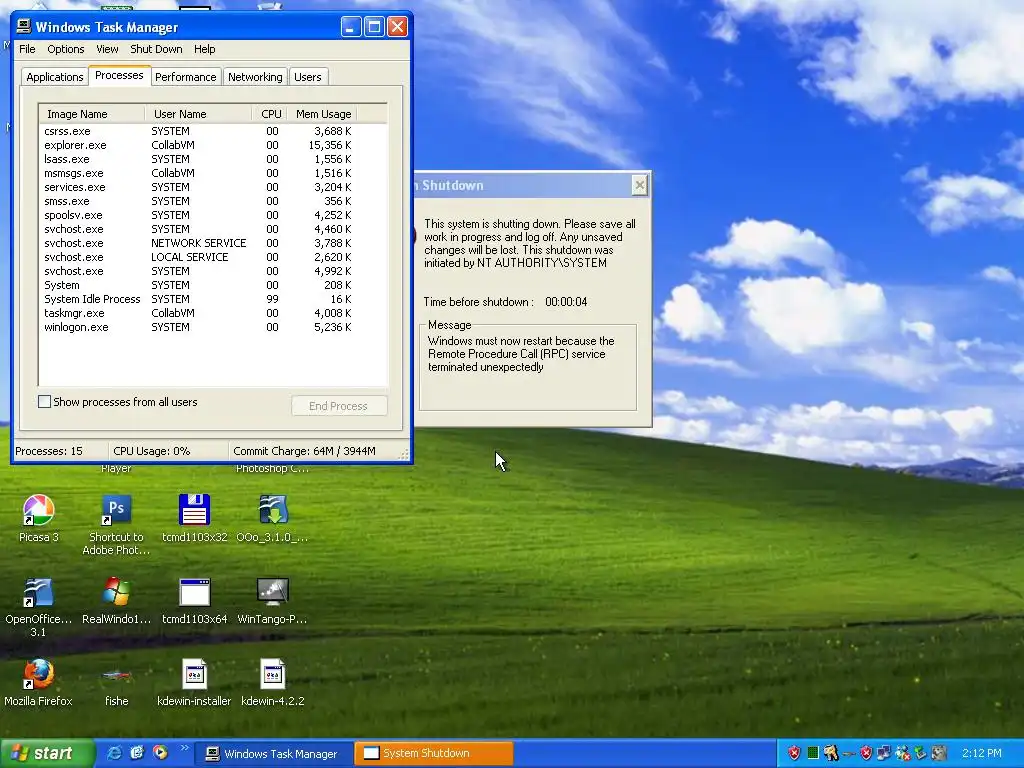
Task: Click the End Process button
Action: (339, 406)
